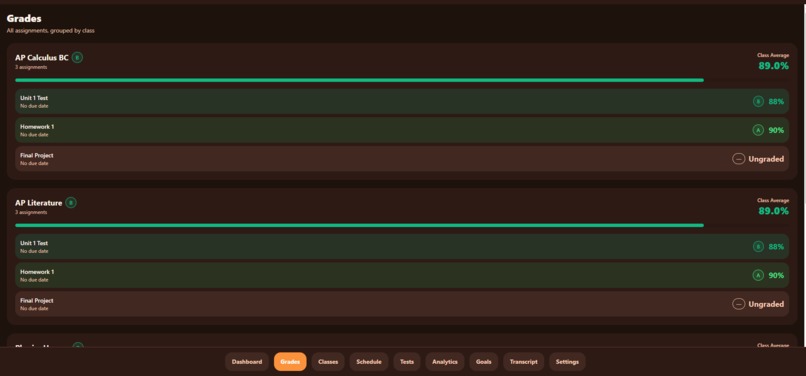
Task: Click '3 assignments' under AP Calculus BC
Action: pos(31,67)
